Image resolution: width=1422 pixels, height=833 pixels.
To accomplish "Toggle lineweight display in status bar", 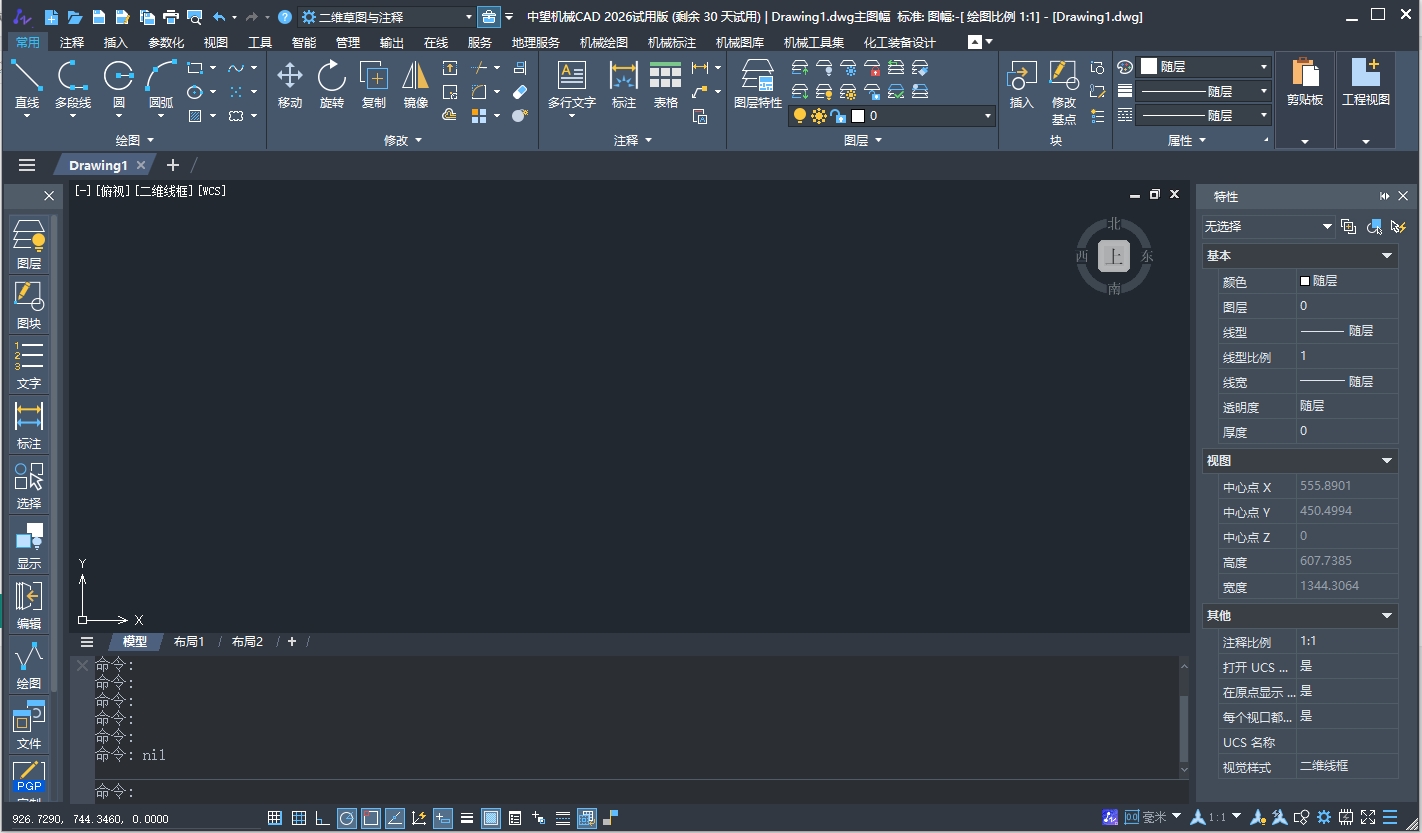I will [x=467, y=818].
